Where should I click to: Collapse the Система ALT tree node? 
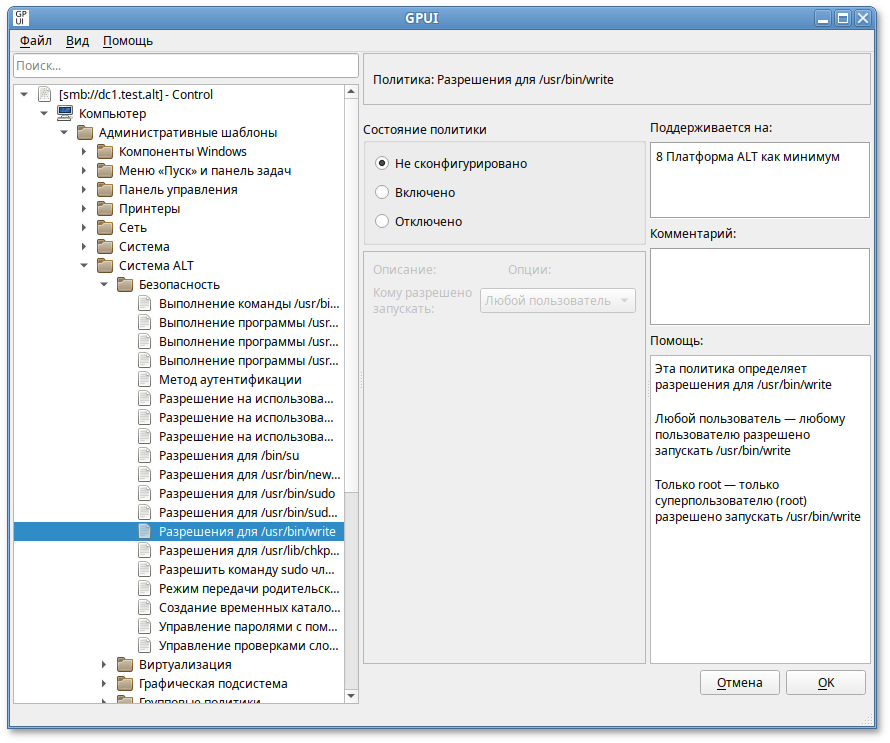pos(84,266)
